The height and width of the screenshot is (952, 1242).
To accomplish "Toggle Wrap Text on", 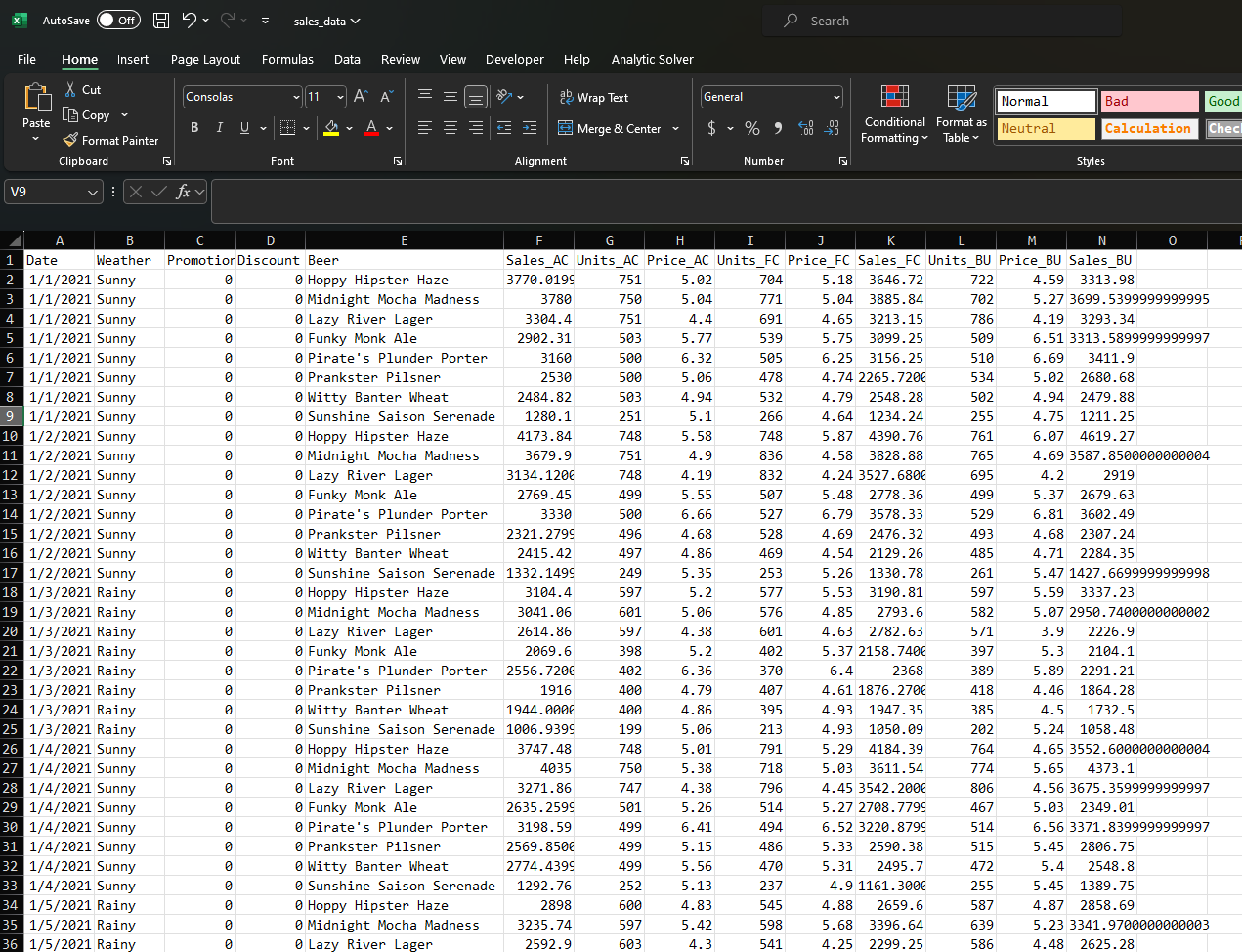I will pos(593,97).
